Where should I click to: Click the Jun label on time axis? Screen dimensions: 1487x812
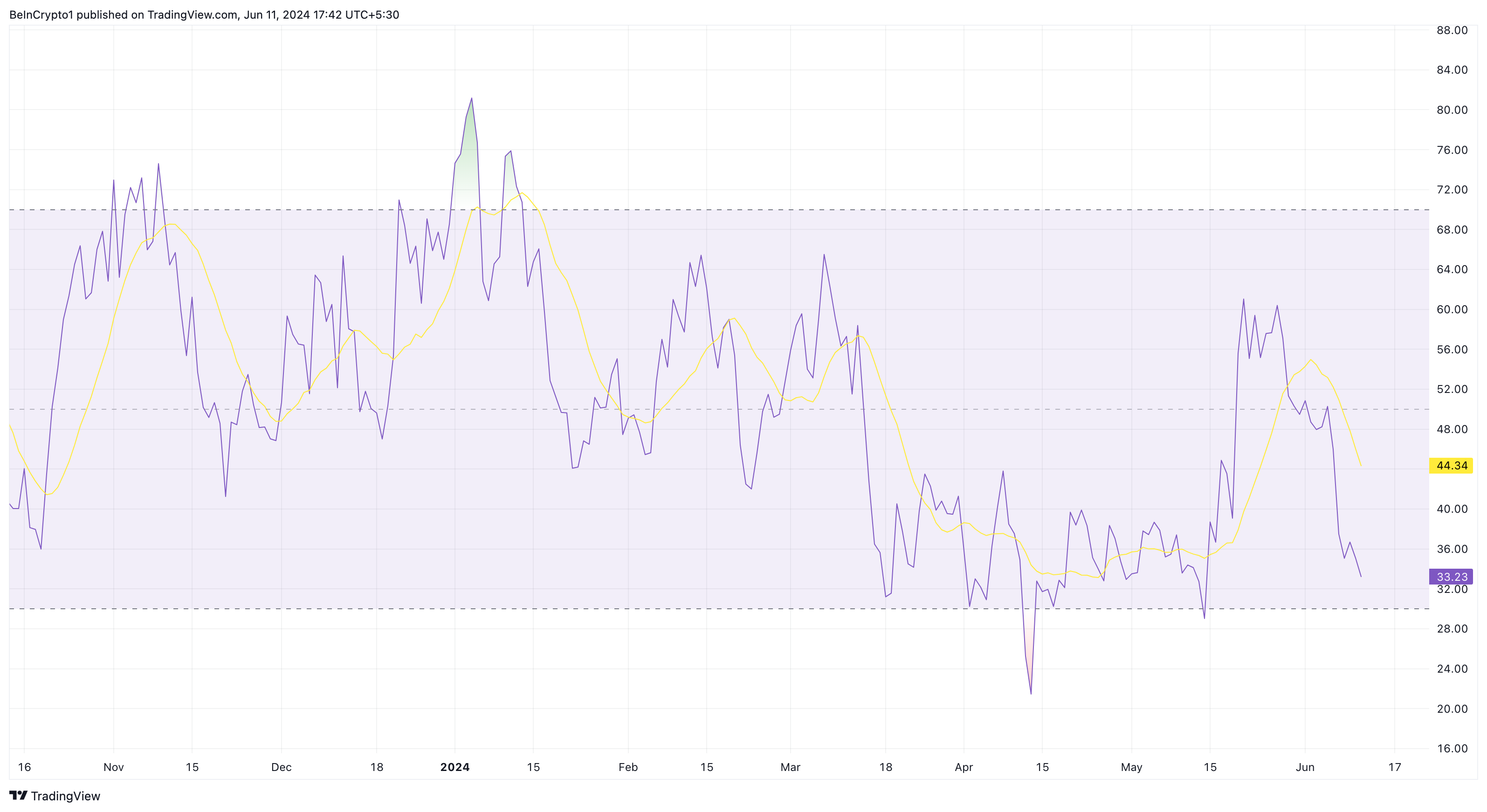tap(1305, 767)
